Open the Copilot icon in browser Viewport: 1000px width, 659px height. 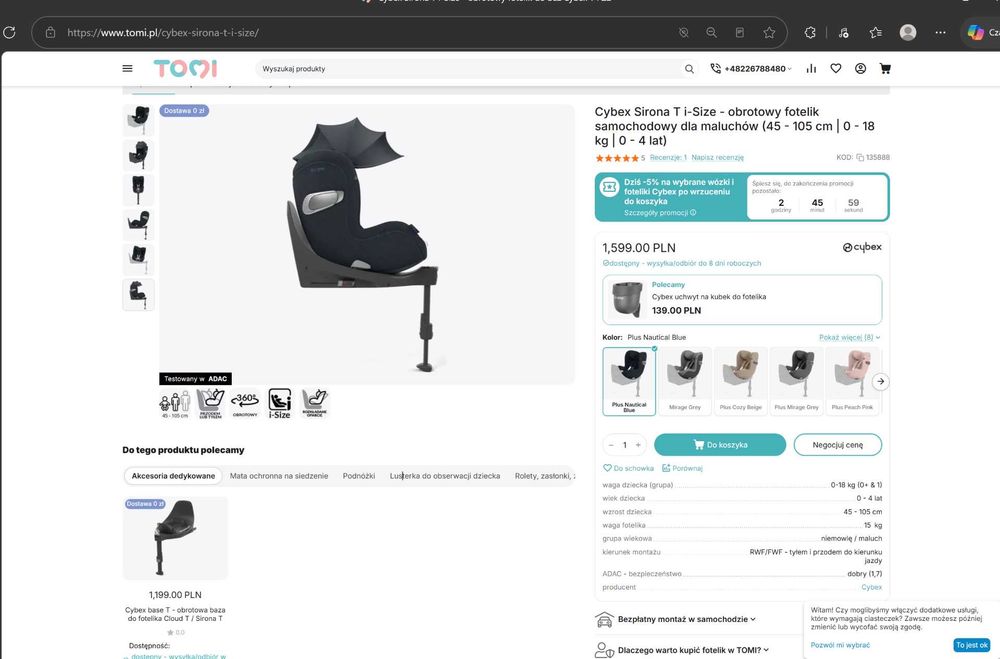(976, 33)
